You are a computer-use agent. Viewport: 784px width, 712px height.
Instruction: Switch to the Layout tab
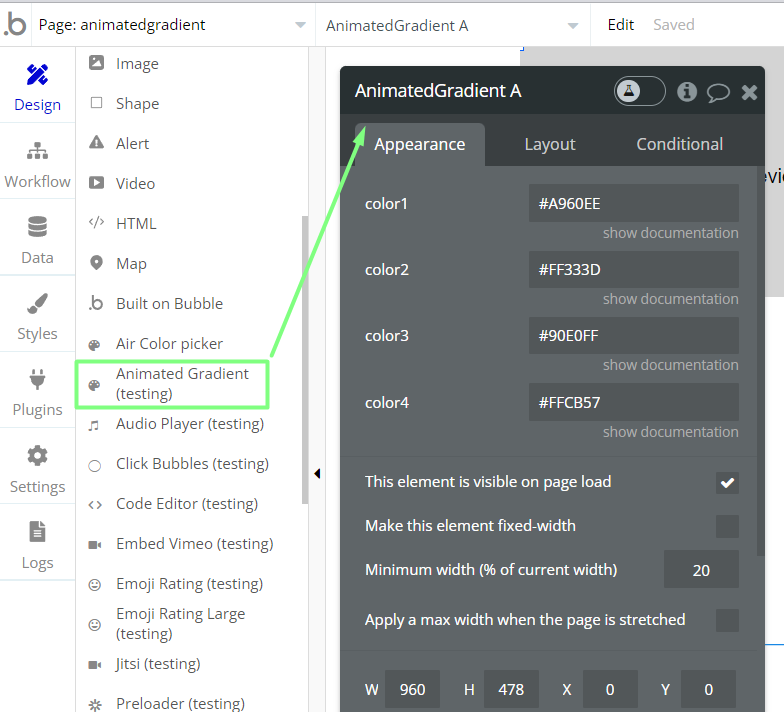pyautogui.click(x=550, y=144)
